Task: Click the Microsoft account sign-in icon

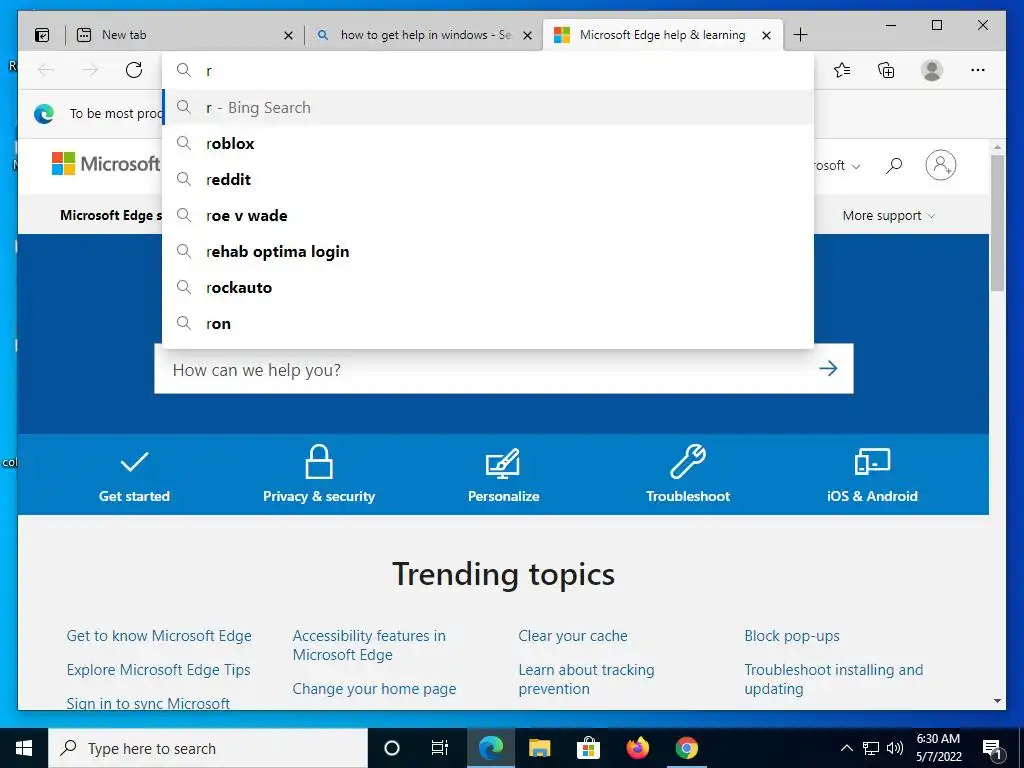Action: pyautogui.click(x=940, y=165)
